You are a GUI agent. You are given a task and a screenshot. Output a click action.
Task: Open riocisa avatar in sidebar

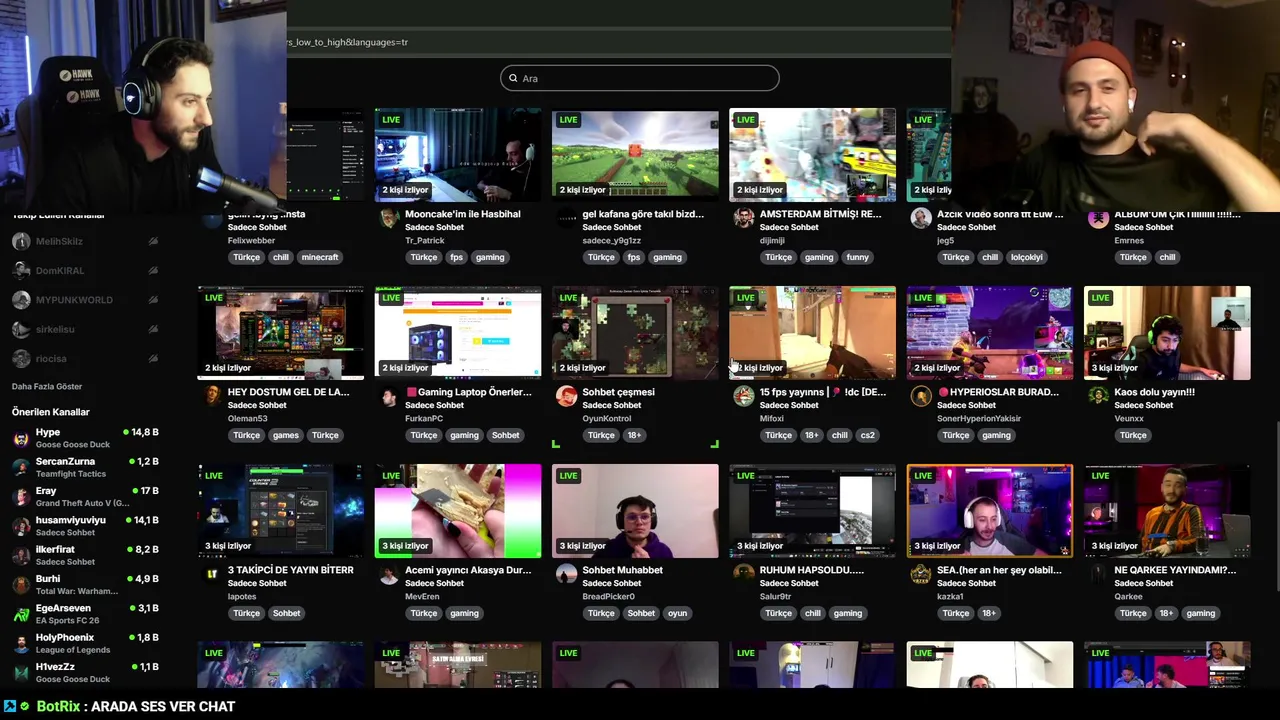pyautogui.click(x=21, y=358)
